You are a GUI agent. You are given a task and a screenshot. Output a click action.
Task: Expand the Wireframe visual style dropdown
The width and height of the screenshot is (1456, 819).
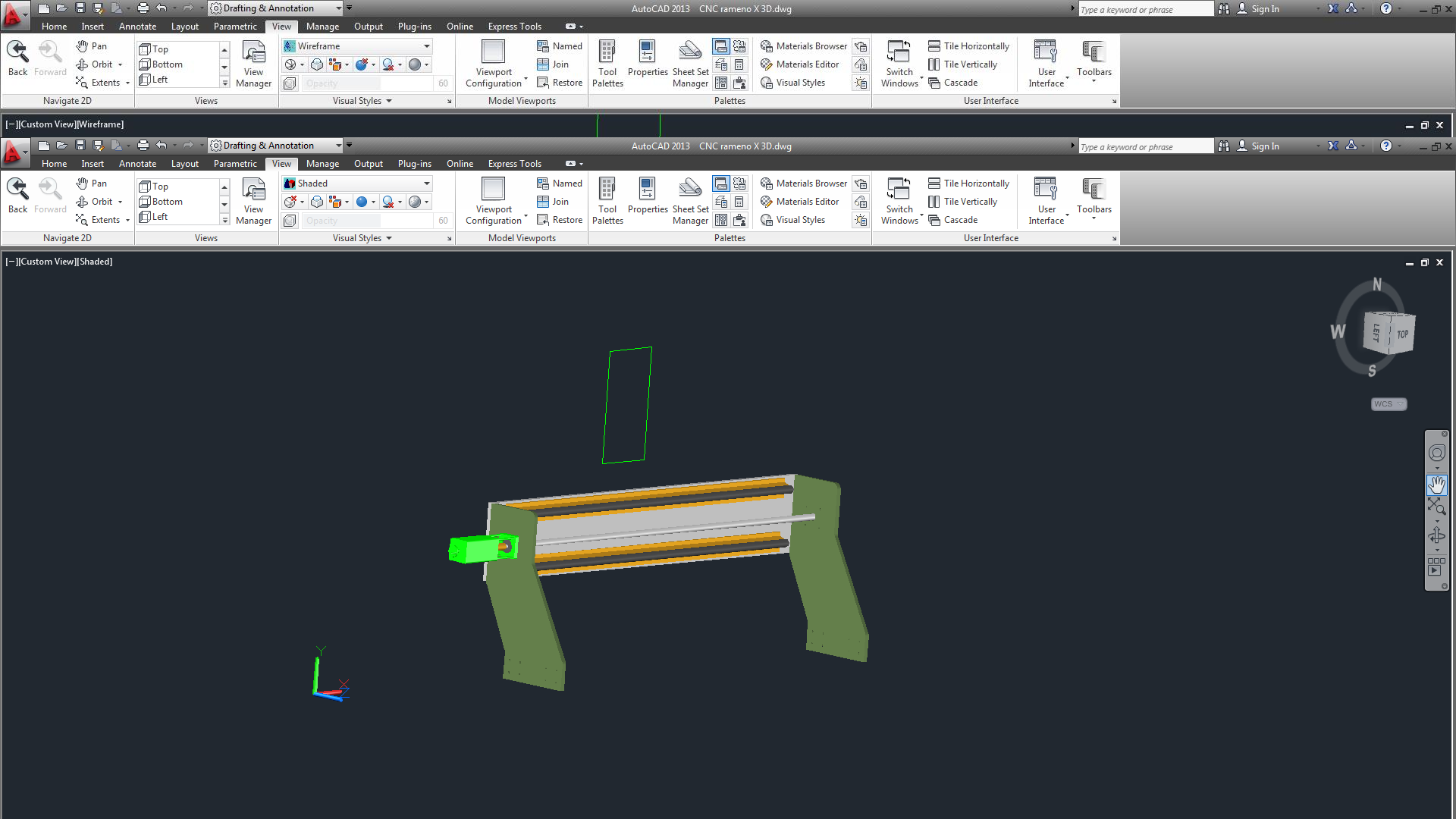coord(426,46)
